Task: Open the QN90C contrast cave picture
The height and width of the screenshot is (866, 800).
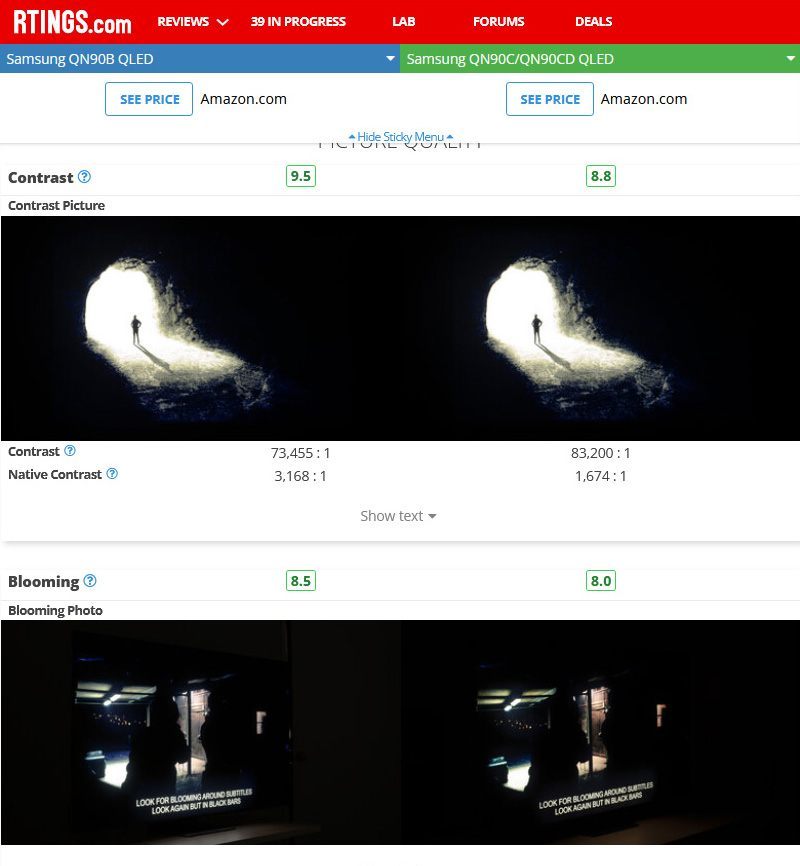Action: (601, 328)
